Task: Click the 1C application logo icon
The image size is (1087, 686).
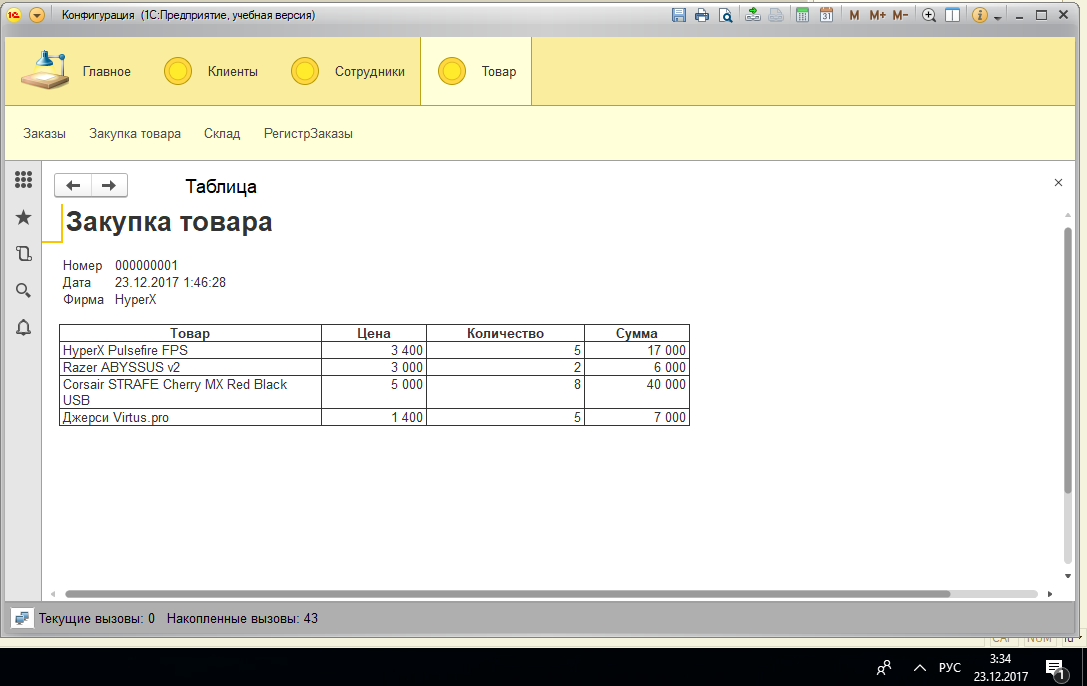Action: point(14,15)
